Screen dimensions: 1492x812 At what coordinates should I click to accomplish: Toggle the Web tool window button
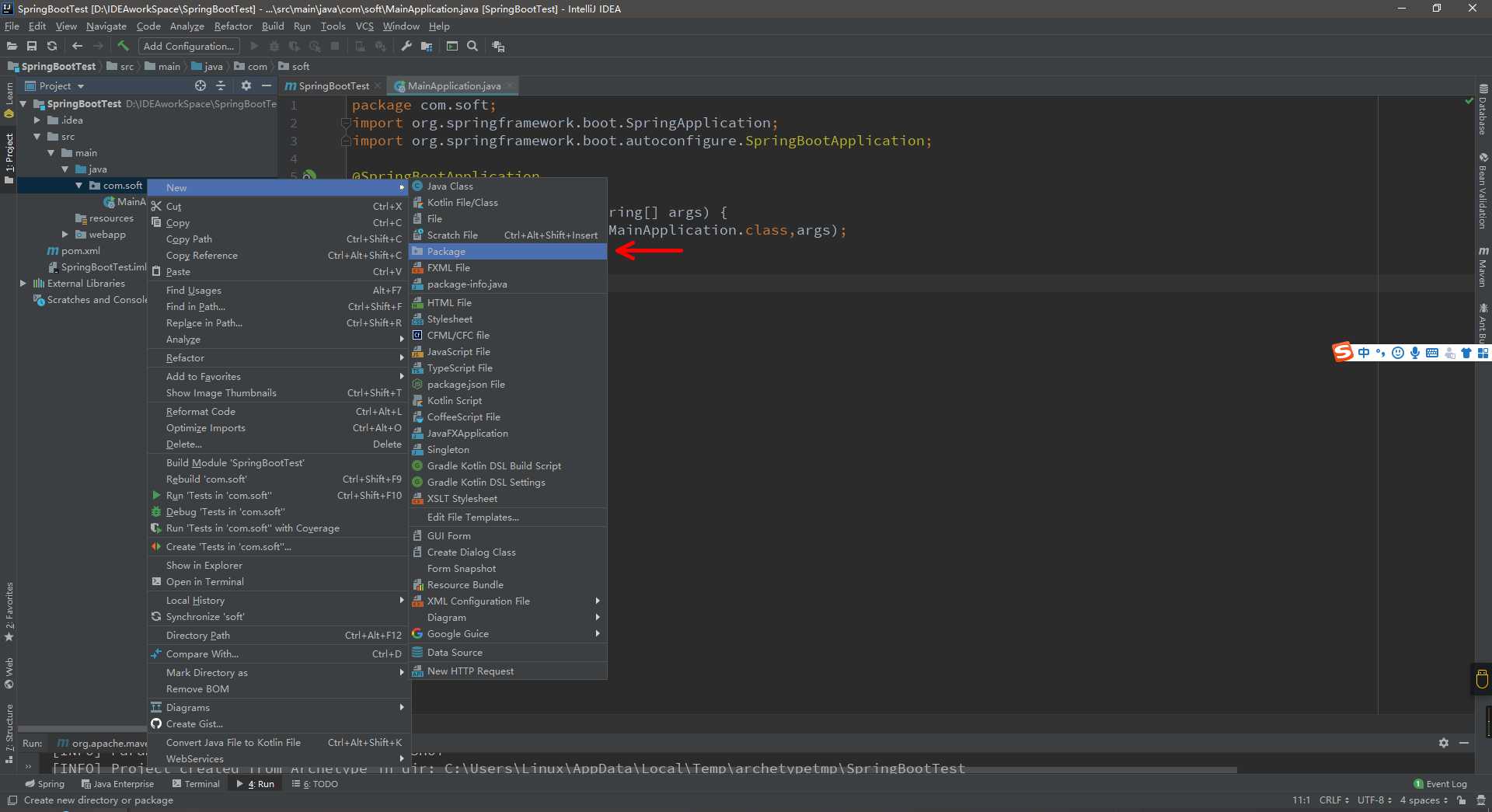(9, 673)
